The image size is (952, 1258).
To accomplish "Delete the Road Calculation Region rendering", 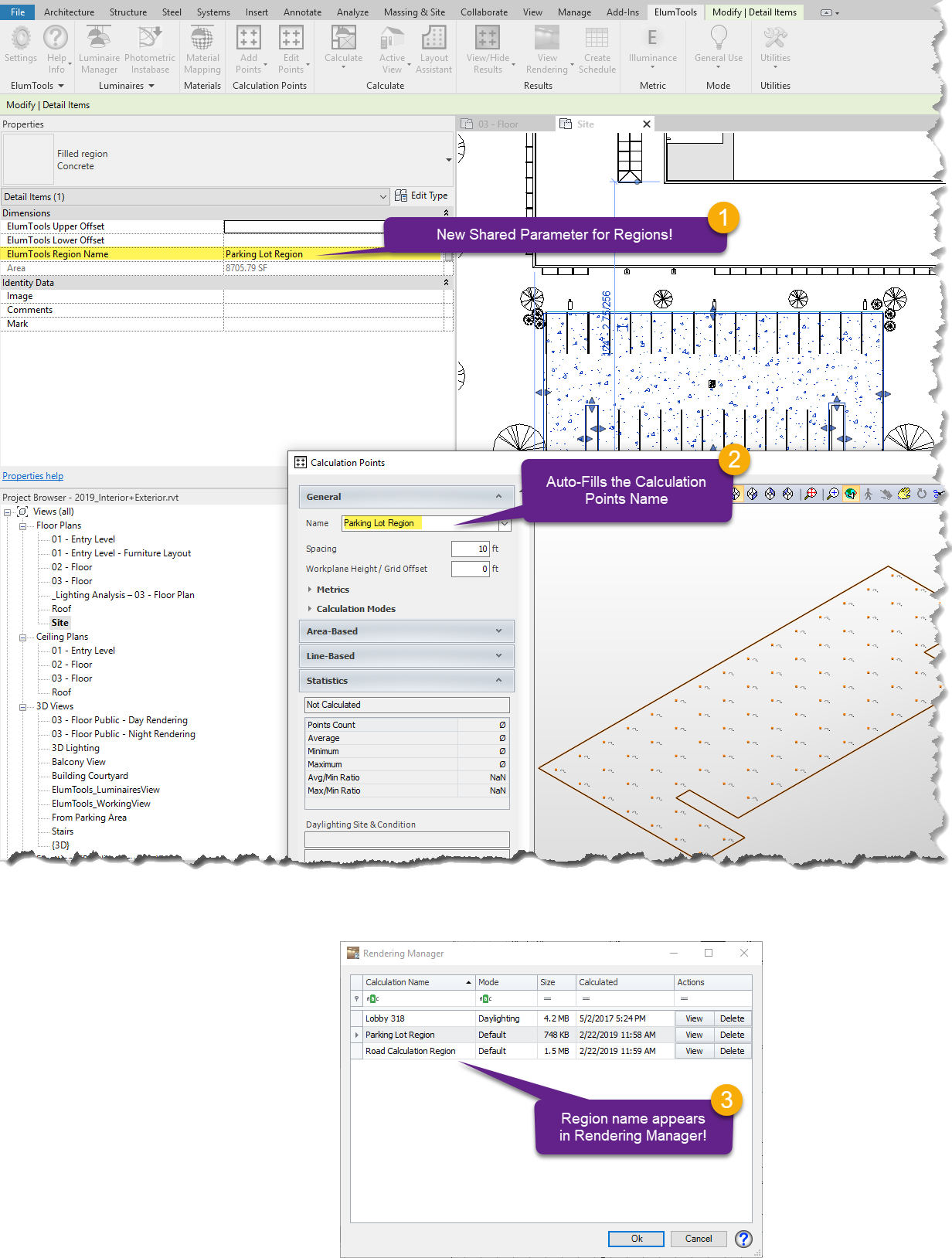I will (x=732, y=1051).
